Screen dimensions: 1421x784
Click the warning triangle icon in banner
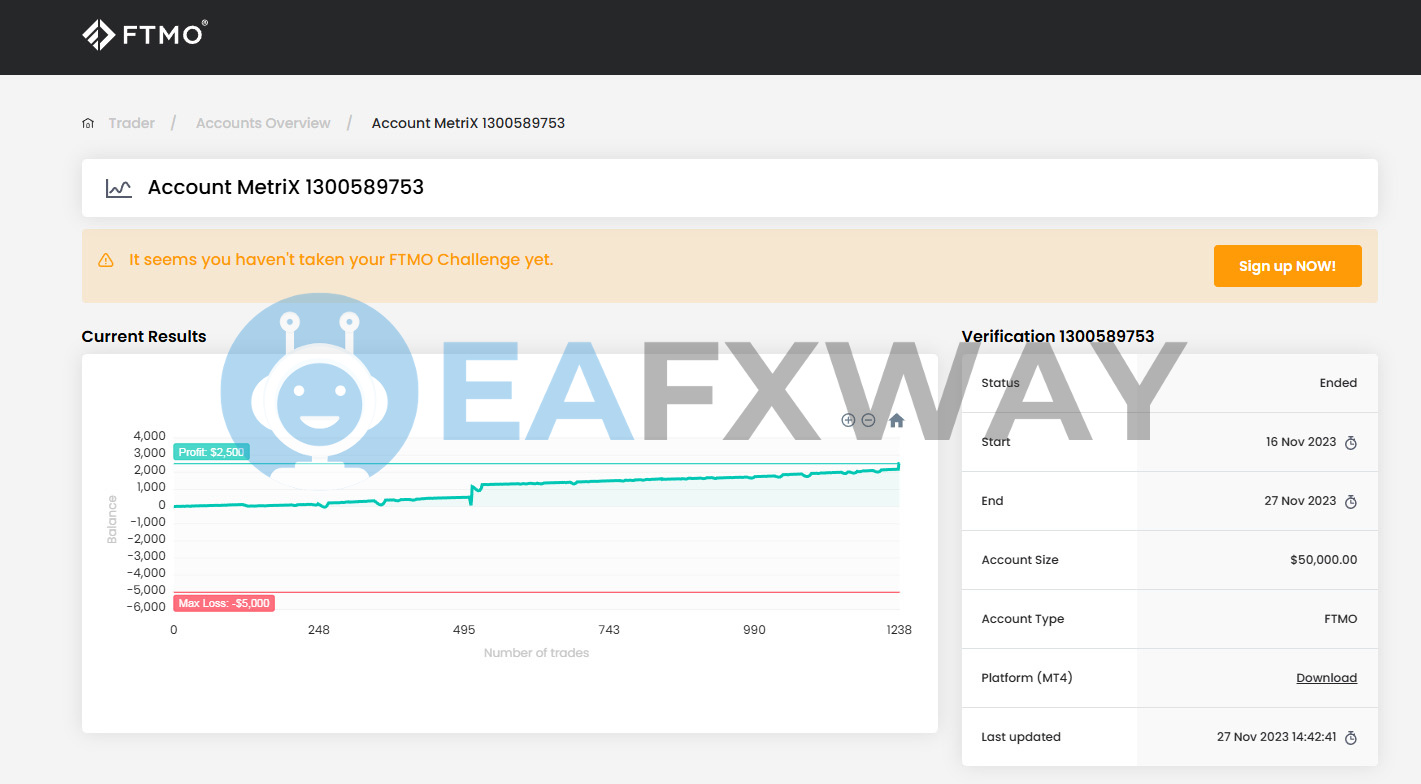pos(106,260)
